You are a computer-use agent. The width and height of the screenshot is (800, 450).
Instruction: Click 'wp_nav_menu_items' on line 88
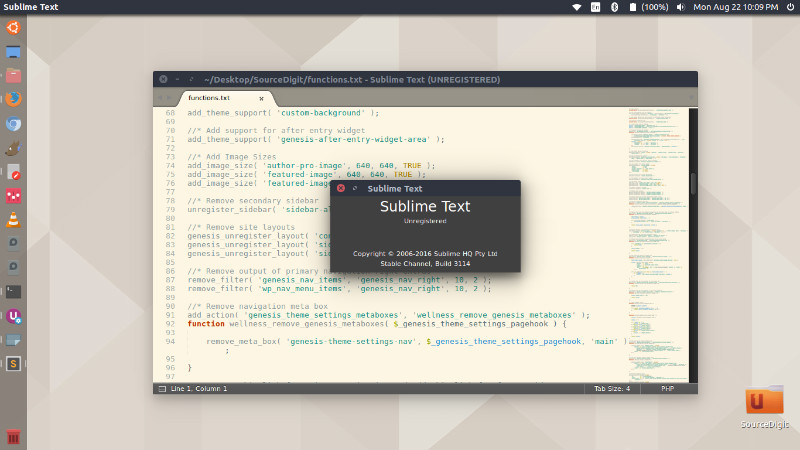303,289
